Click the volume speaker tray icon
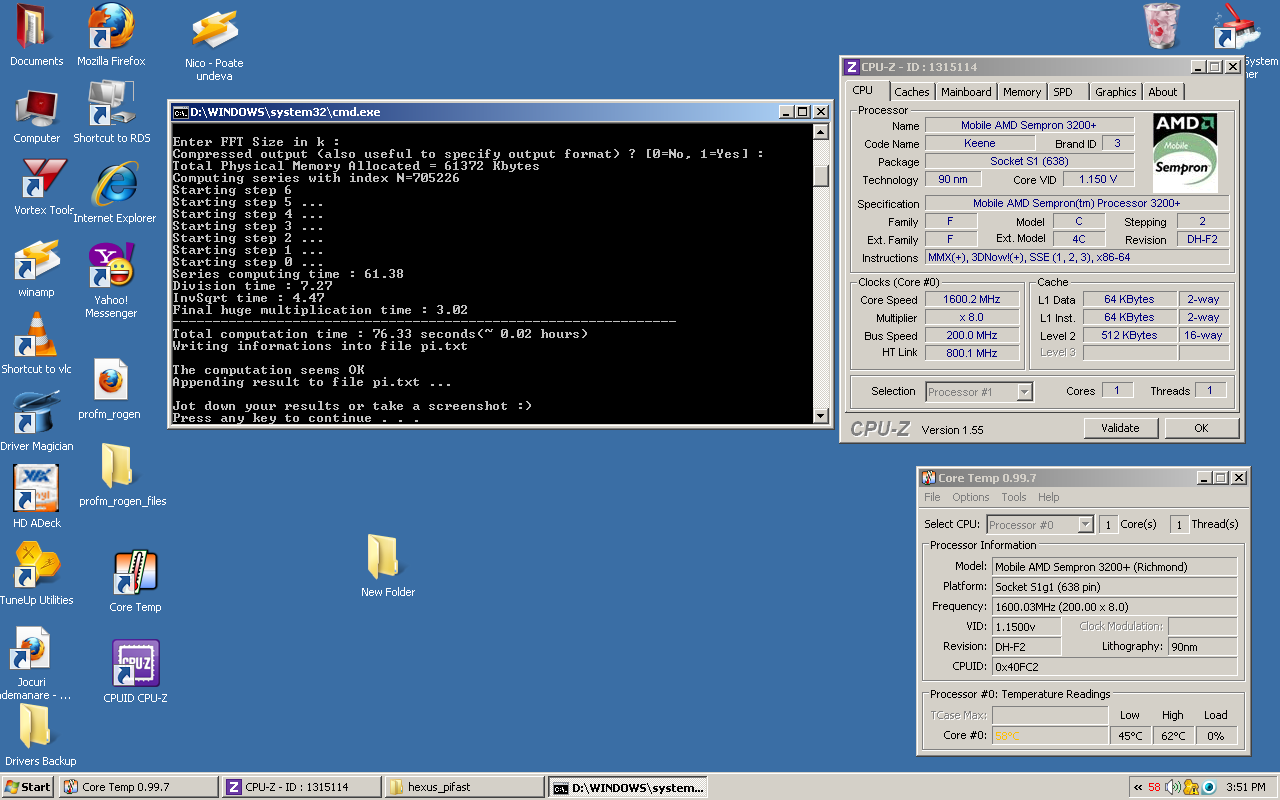This screenshot has height=800, width=1280. coord(1173,787)
